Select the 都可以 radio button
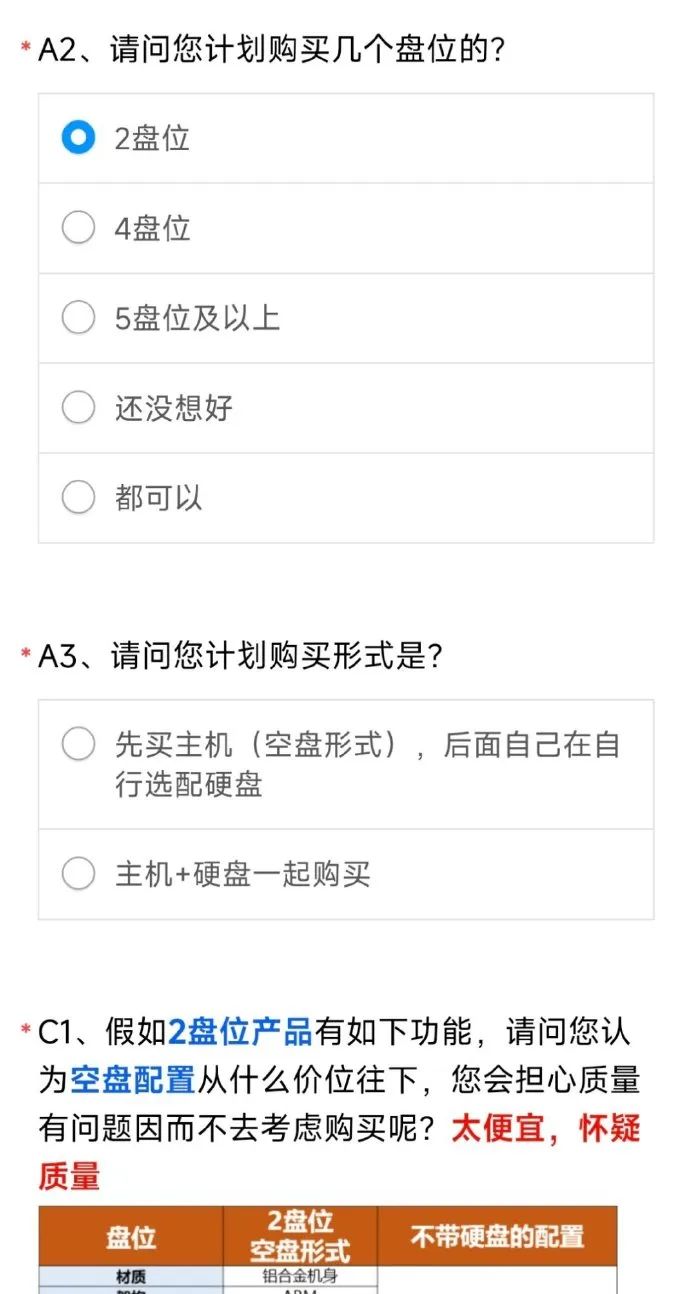Image resolution: width=690 pixels, height=1294 pixels. point(78,497)
